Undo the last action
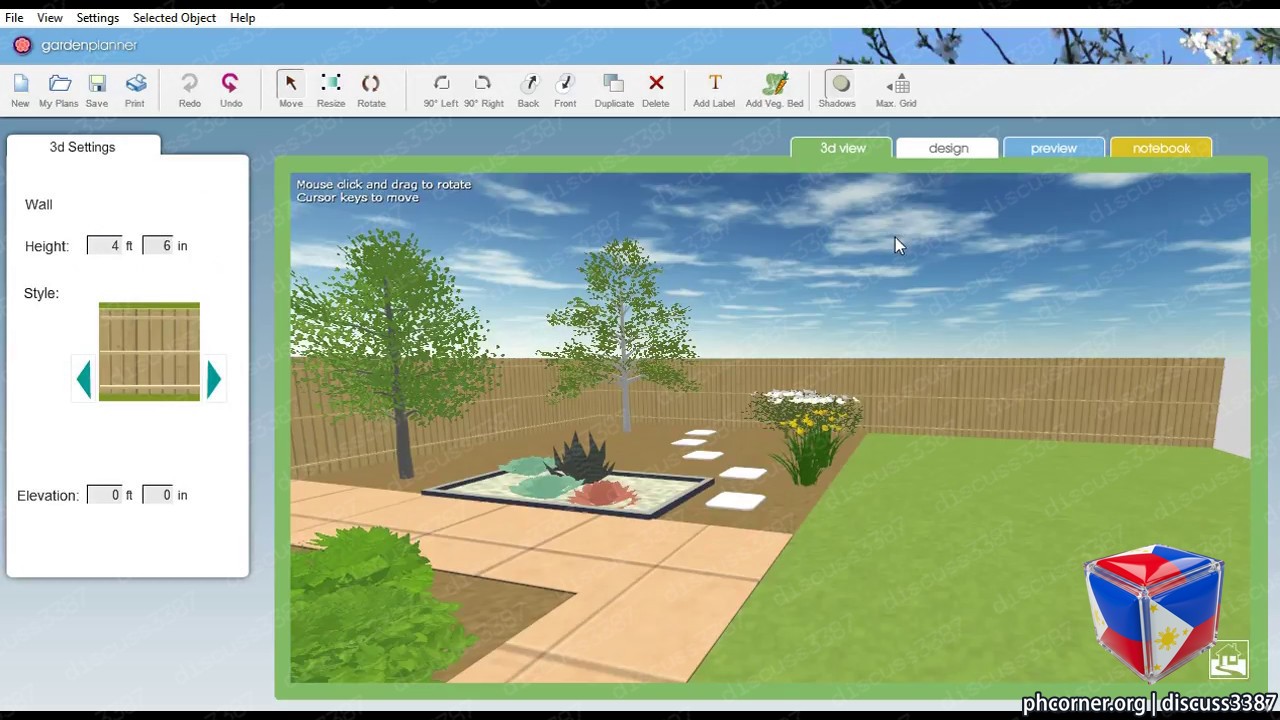The height and width of the screenshot is (720, 1280). click(231, 90)
